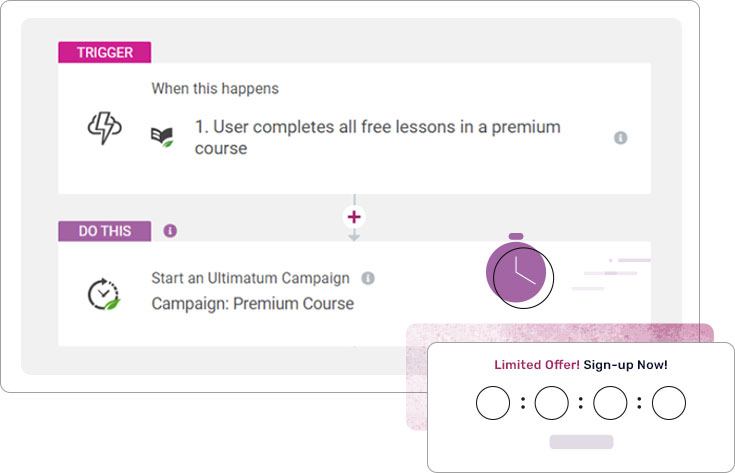Click the purple stopwatch illustration
Screen dimensions: 735x473
519,270
